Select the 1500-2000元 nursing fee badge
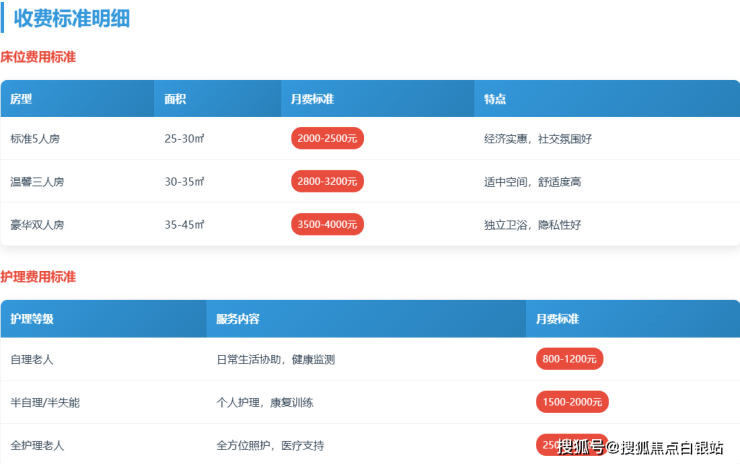 pos(572,402)
